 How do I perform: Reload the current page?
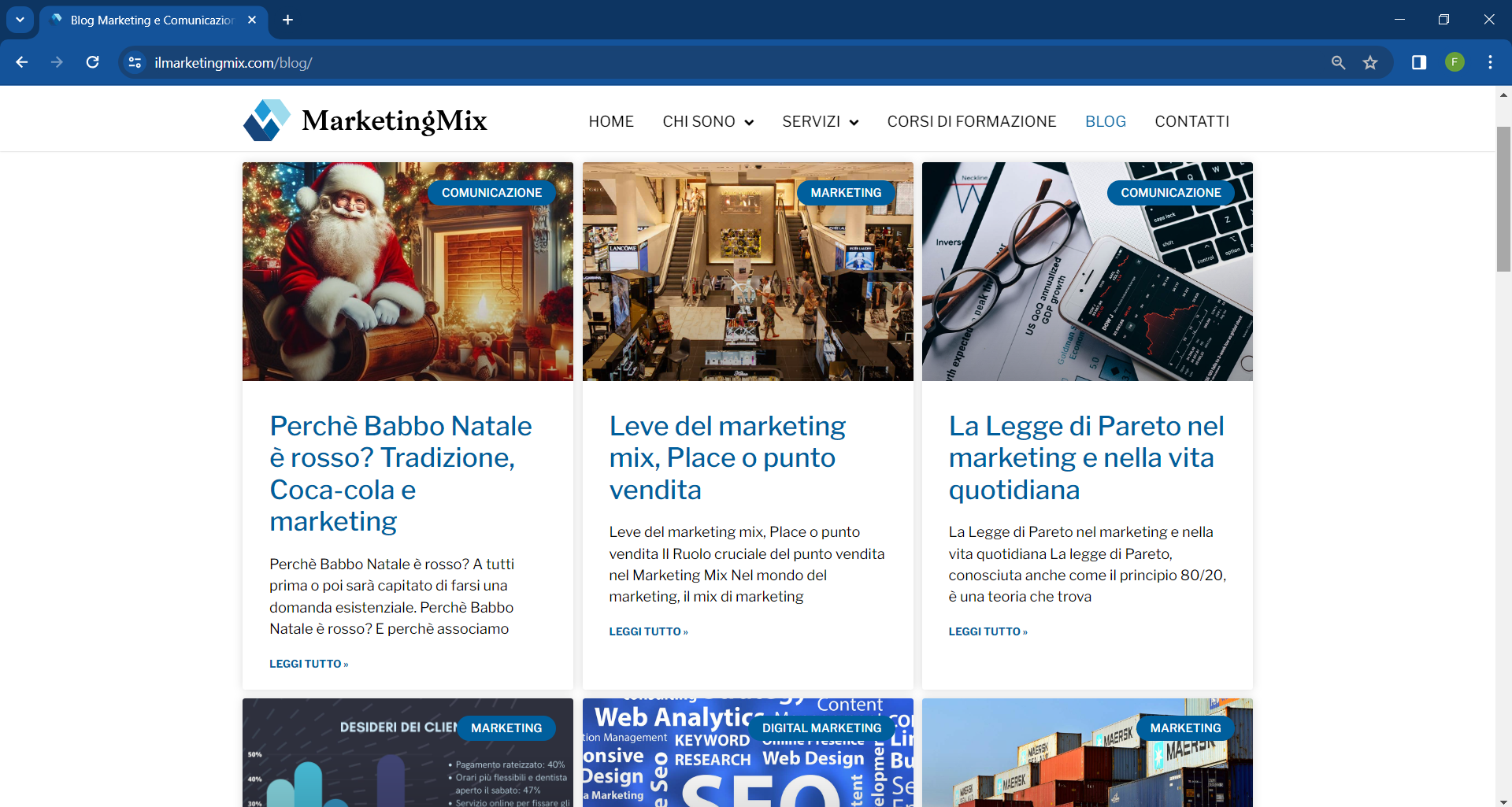coord(92,62)
